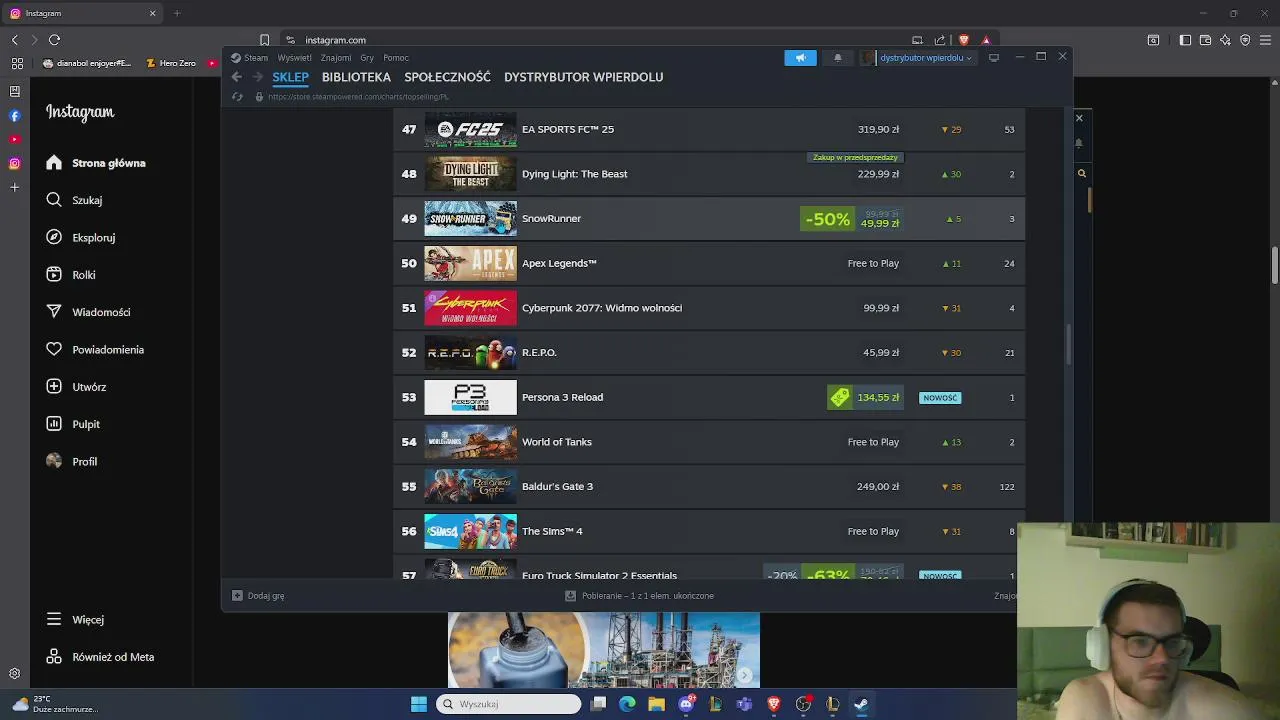Open dianabol enjoyer bookmark

tap(87, 63)
